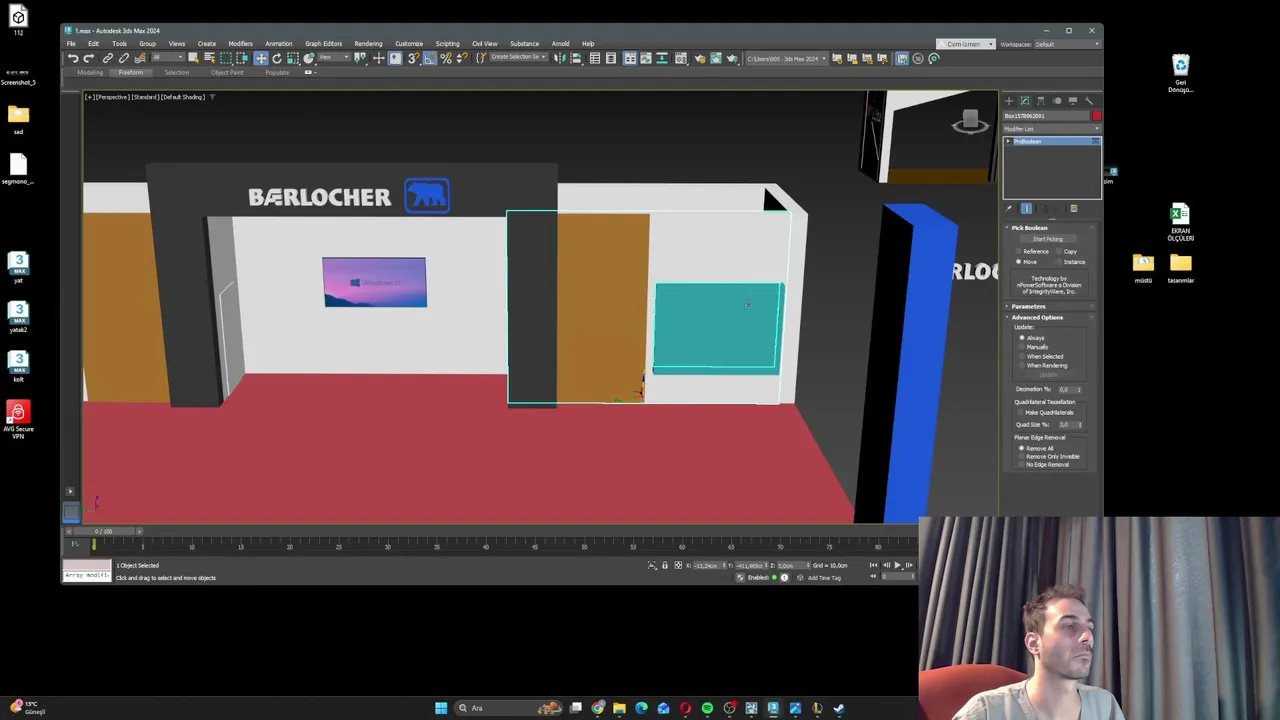The width and height of the screenshot is (1280, 720).
Task: Activate Select and Move tool
Action: coord(261,58)
